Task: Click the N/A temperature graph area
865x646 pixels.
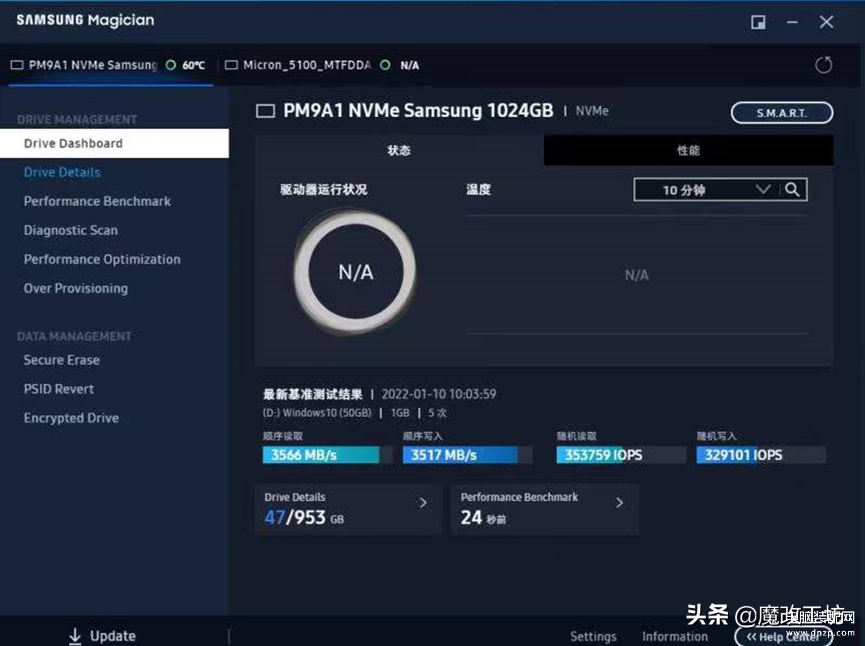Action: pyautogui.click(x=637, y=275)
